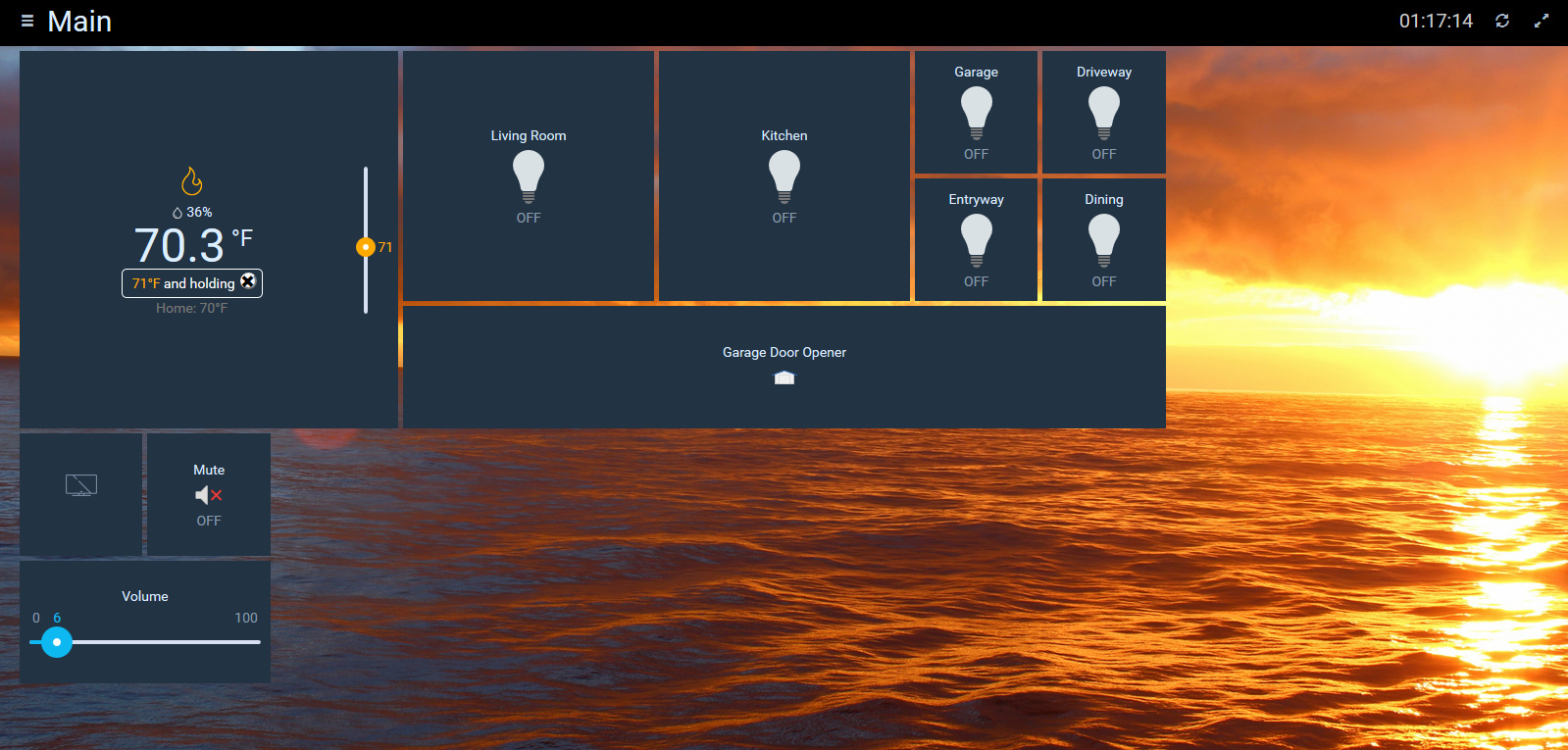Activate the Garage Door Opener icon
1568x750 pixels.
coord(784,377)
